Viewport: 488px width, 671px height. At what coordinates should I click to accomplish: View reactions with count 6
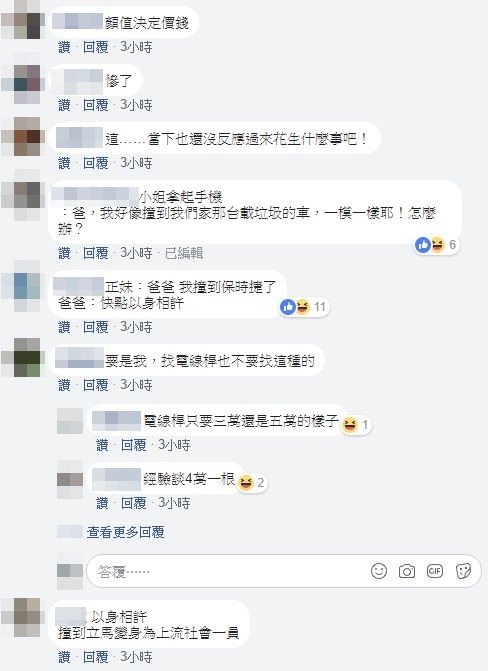(x=437, y=245)
